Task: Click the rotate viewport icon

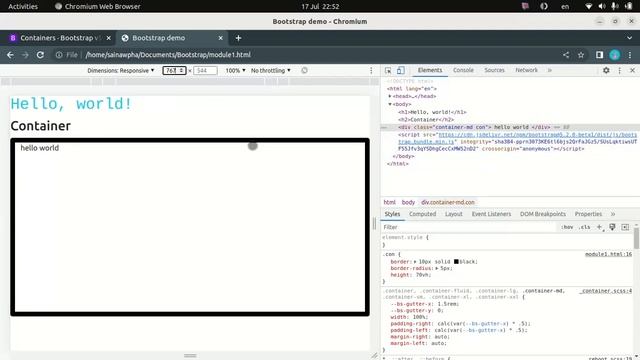Action: 304,70
